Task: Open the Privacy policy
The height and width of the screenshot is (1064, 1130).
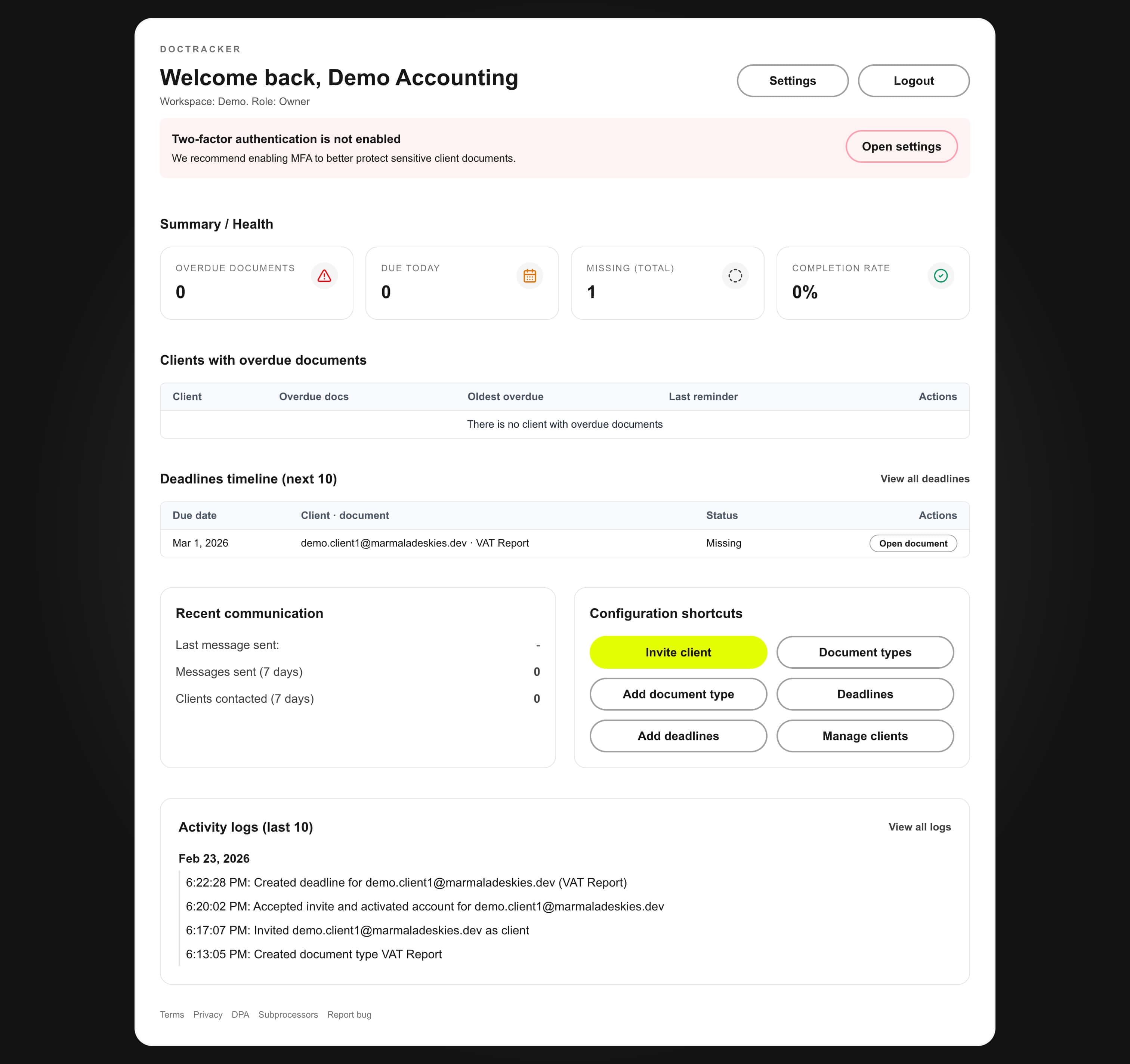Action: click(208, 1015)
